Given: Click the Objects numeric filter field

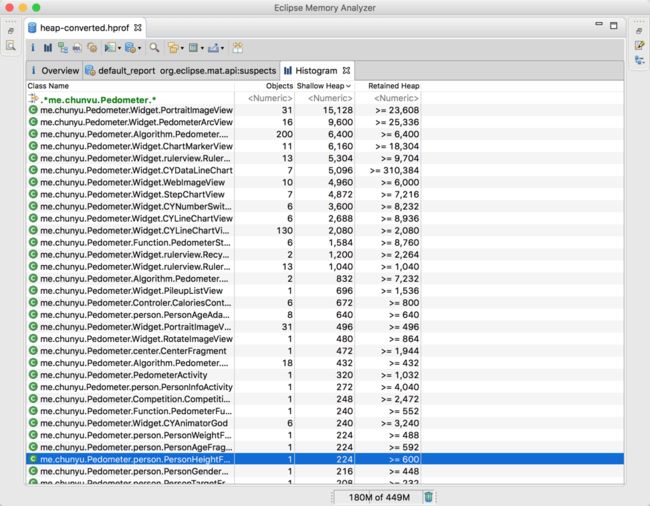Looking at the screenshot, I should click(264, 99).
